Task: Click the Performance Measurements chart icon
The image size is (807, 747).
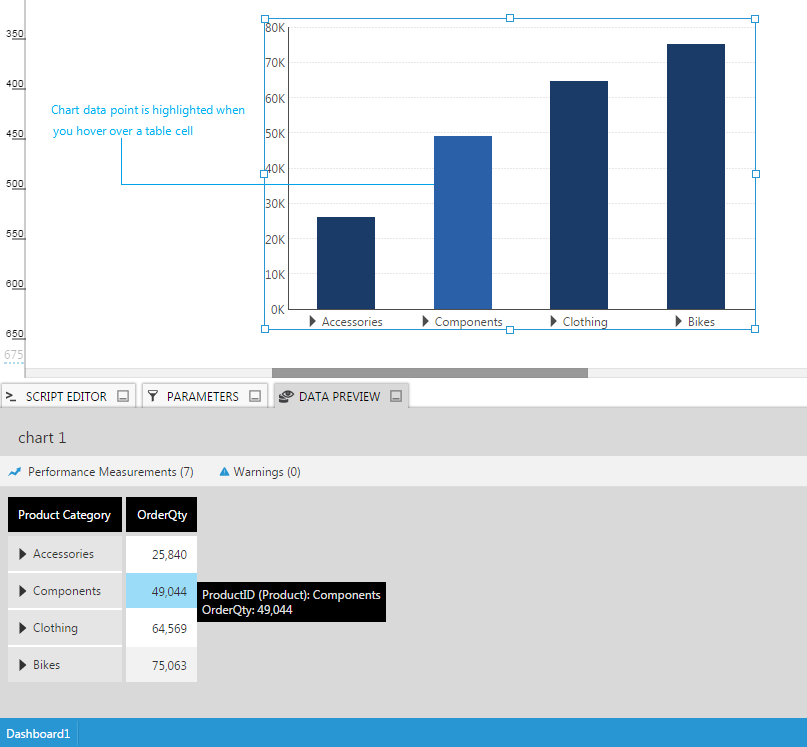Action: (x=15, y=472)
